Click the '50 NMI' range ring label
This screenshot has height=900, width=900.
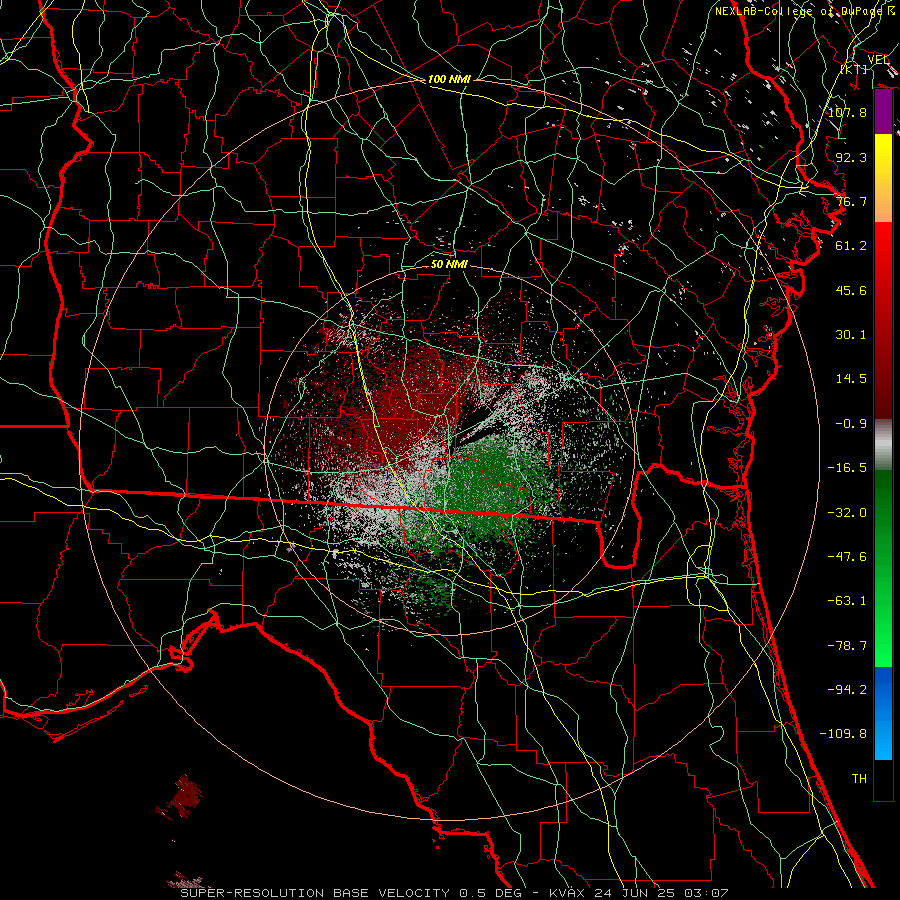point(449,264)
